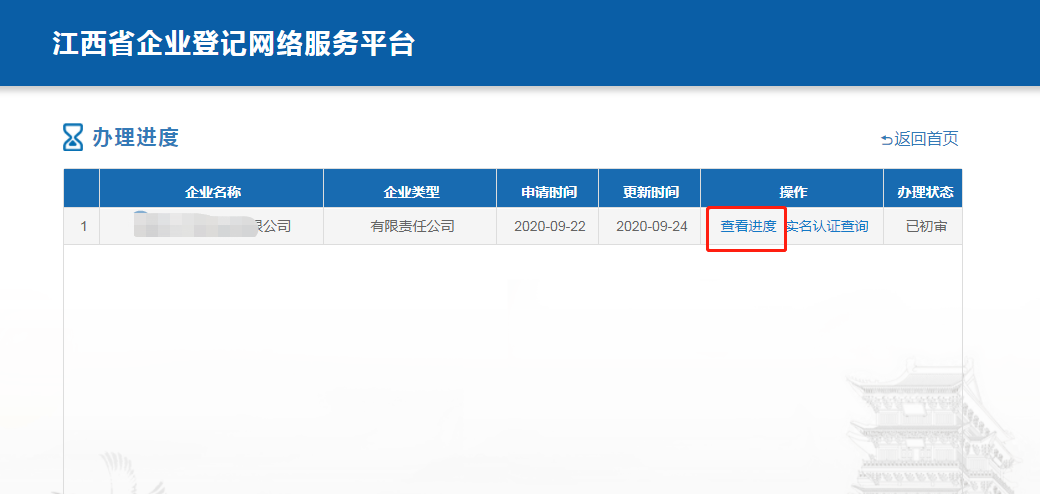Screen dimensions: 1040x494
Task: Click the update date 2020-09-24
Action: pos(651,226)
